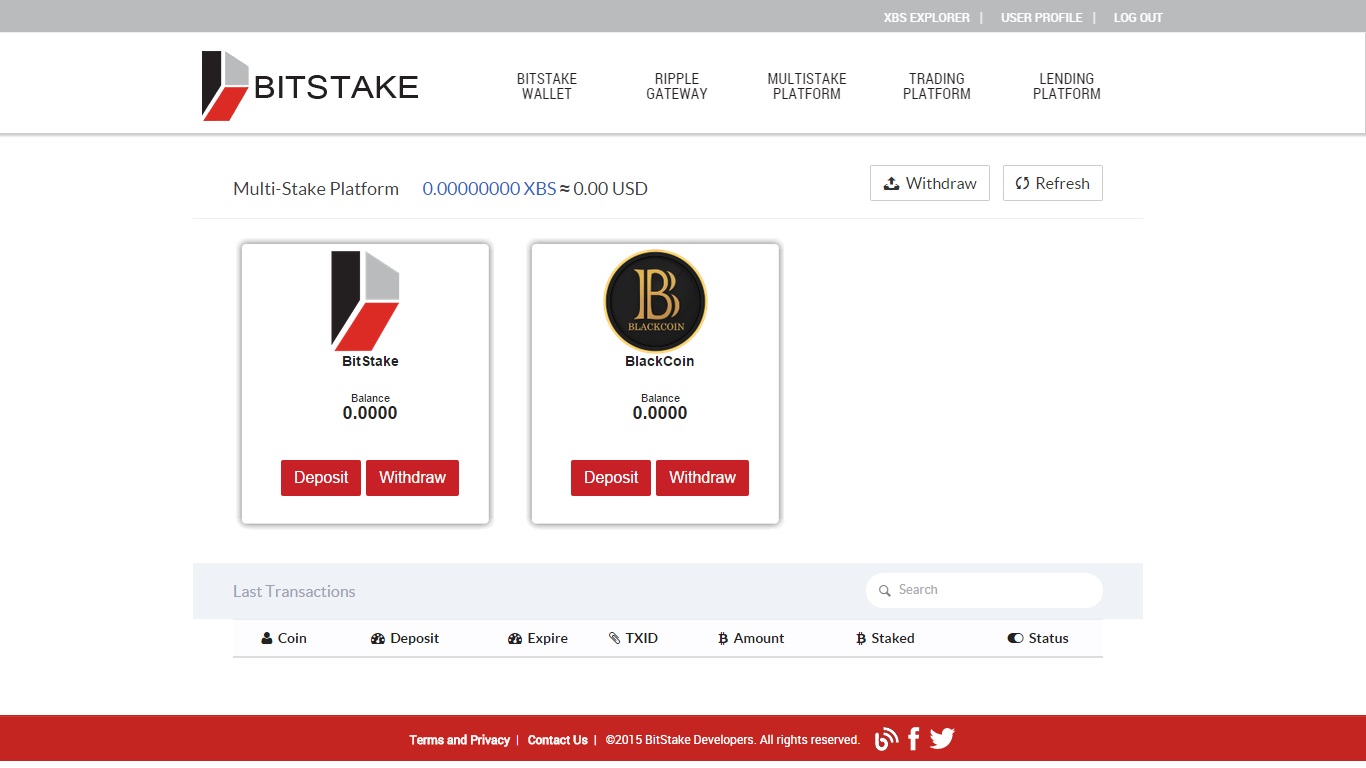Click the TXID column header
The height and width of the screenshot is (768, 1366).
coord(633,638)
